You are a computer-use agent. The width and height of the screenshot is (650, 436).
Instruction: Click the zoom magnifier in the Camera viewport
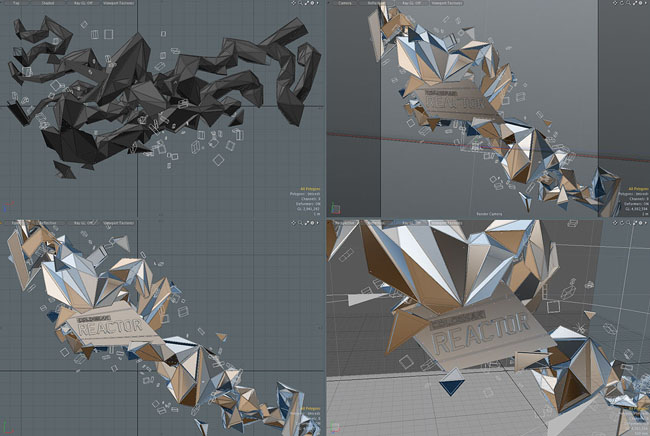628,3
